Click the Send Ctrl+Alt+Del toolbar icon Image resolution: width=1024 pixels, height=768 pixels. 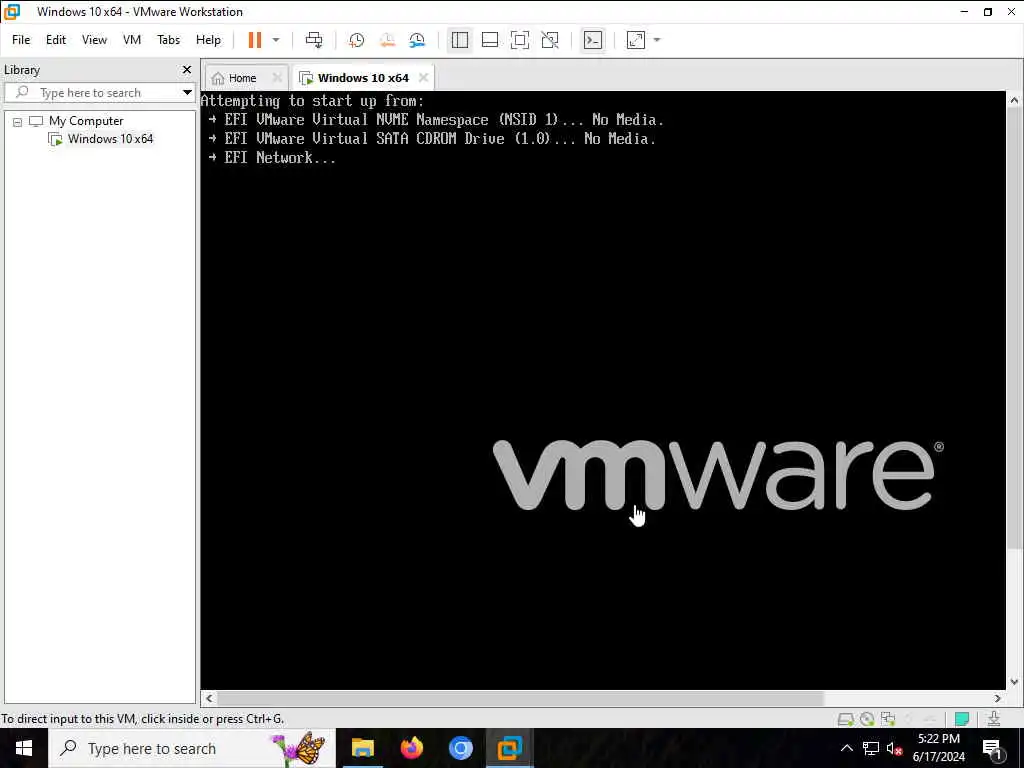click(314, 40)
